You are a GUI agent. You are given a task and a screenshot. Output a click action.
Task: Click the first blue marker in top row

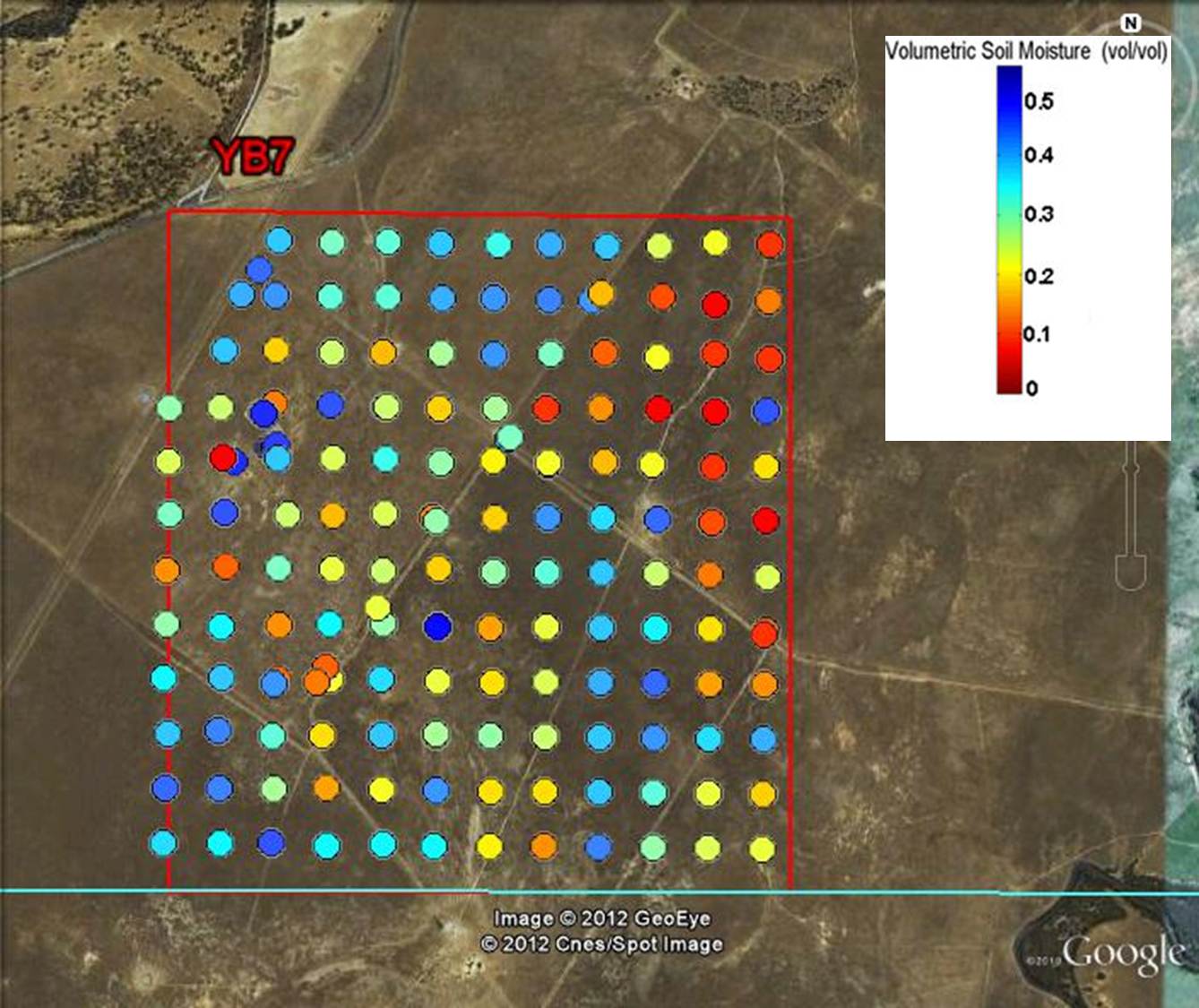[x=280, y=240]
